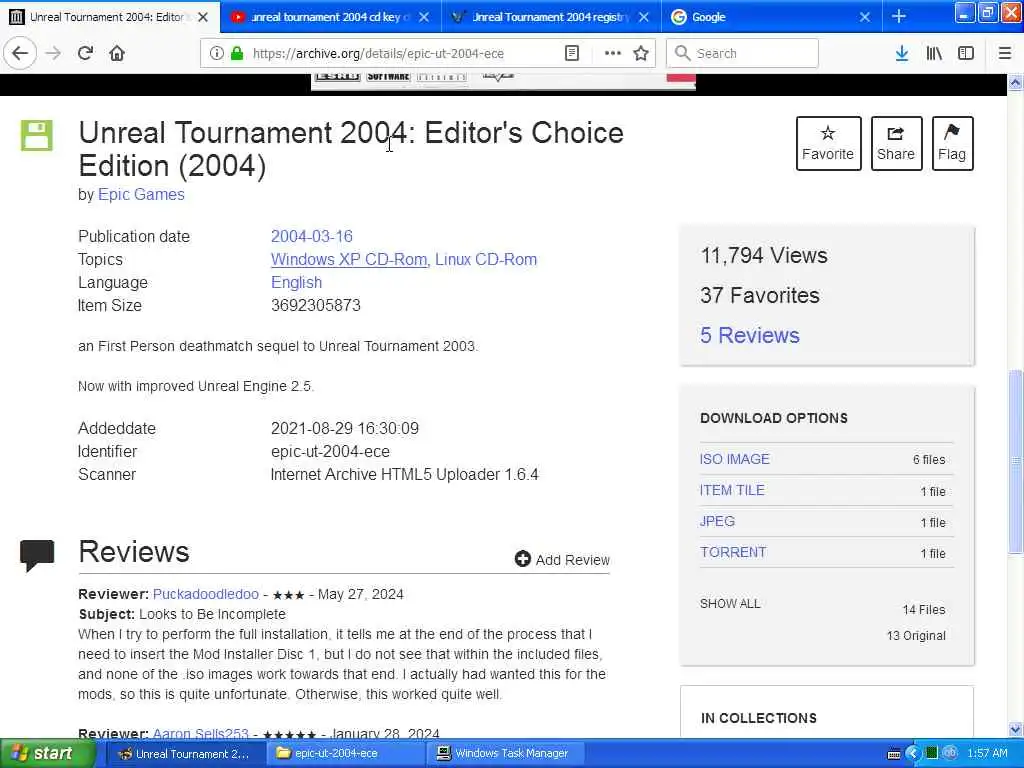Select Item Size value 3692305873

coord(315,306)
